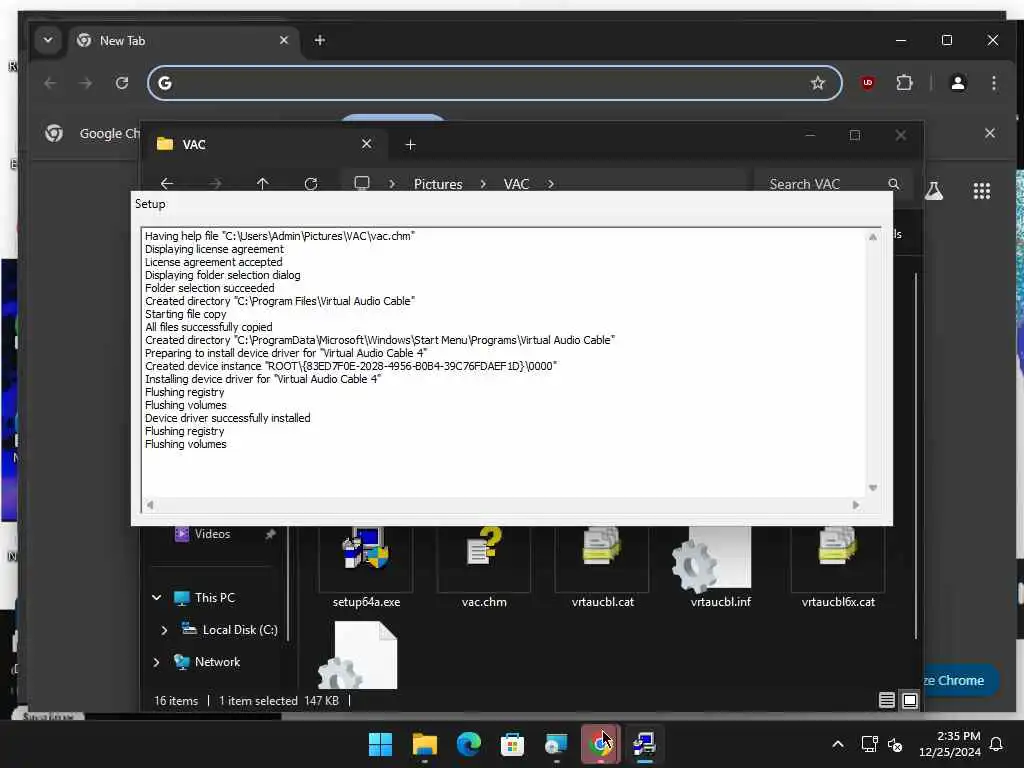1024x768 pixels.
Task: Open Chrome's three-dot menu
Action: (994, 83)
